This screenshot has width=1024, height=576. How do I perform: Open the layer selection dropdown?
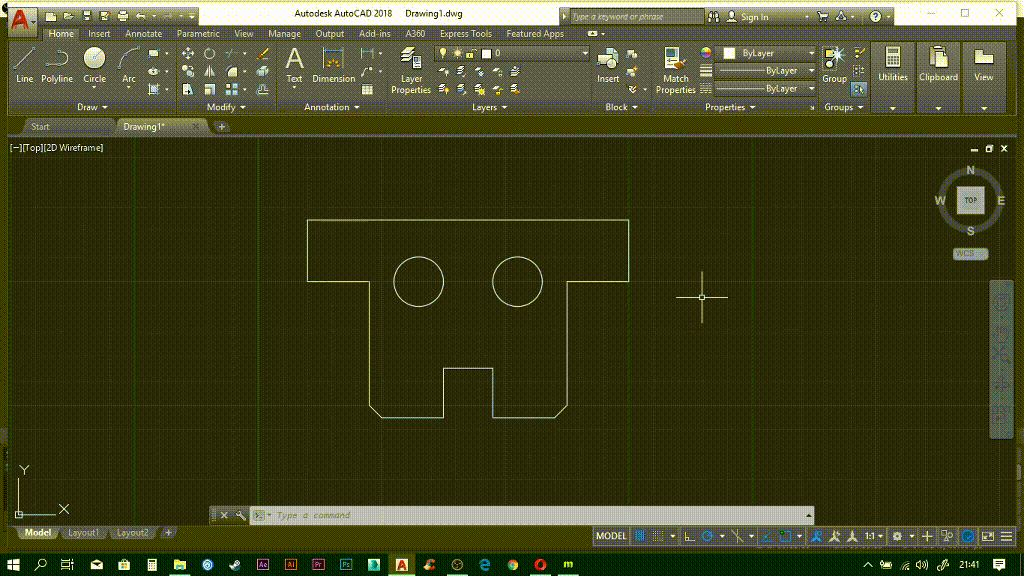[512, 53]
